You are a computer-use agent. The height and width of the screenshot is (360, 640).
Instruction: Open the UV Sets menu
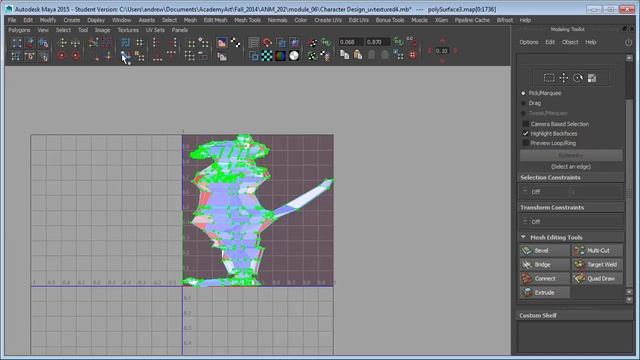[x=155, y=30]
